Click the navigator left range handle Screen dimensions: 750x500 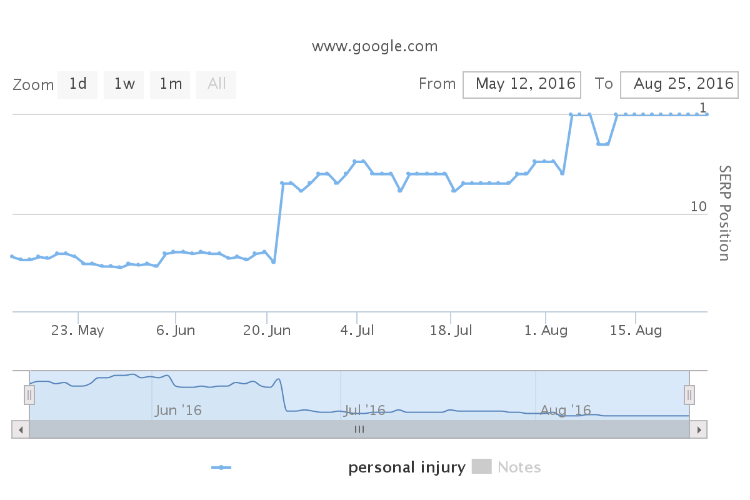tap(29, 395)
